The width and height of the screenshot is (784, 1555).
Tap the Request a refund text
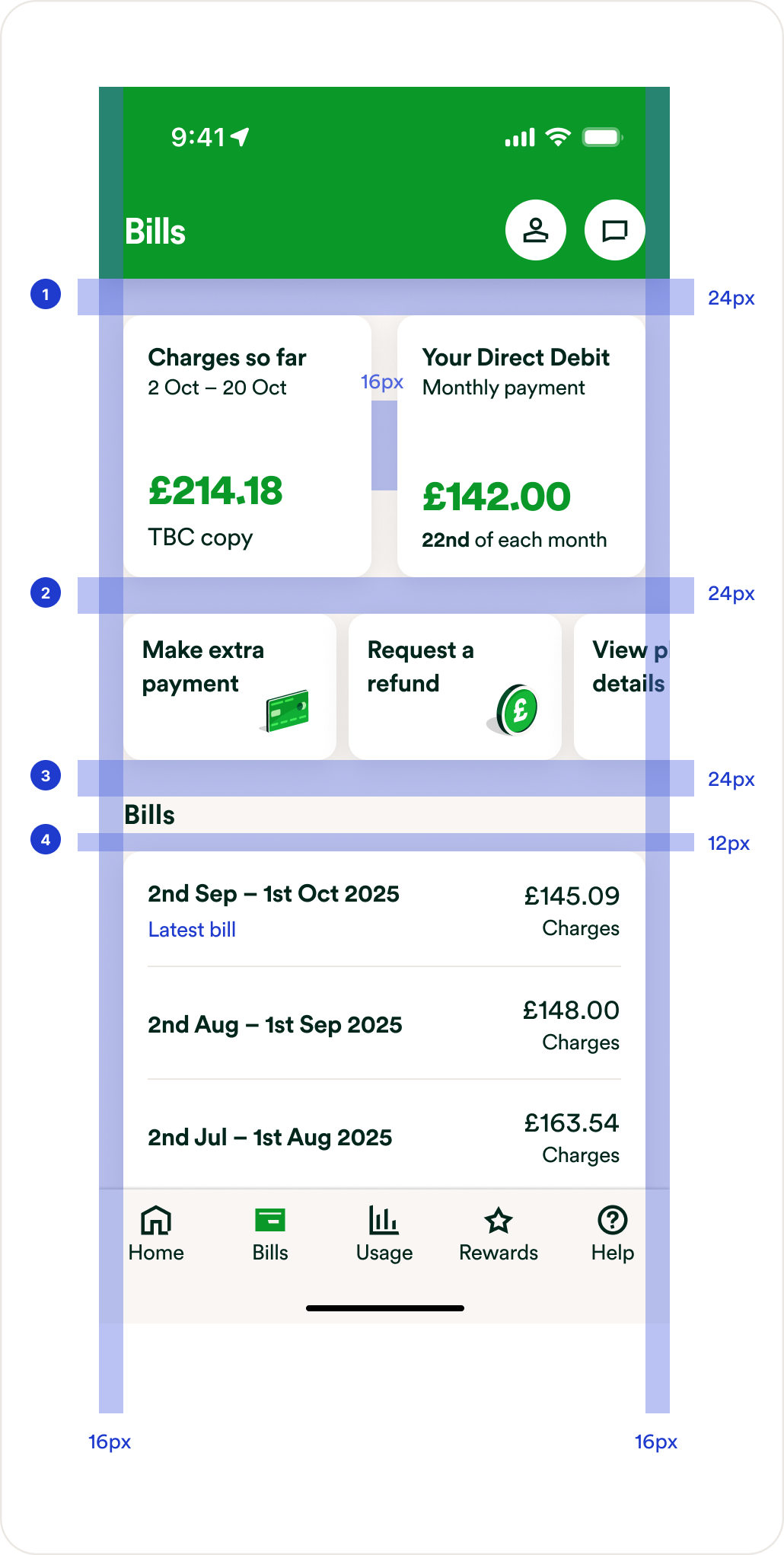coord(420,666)
